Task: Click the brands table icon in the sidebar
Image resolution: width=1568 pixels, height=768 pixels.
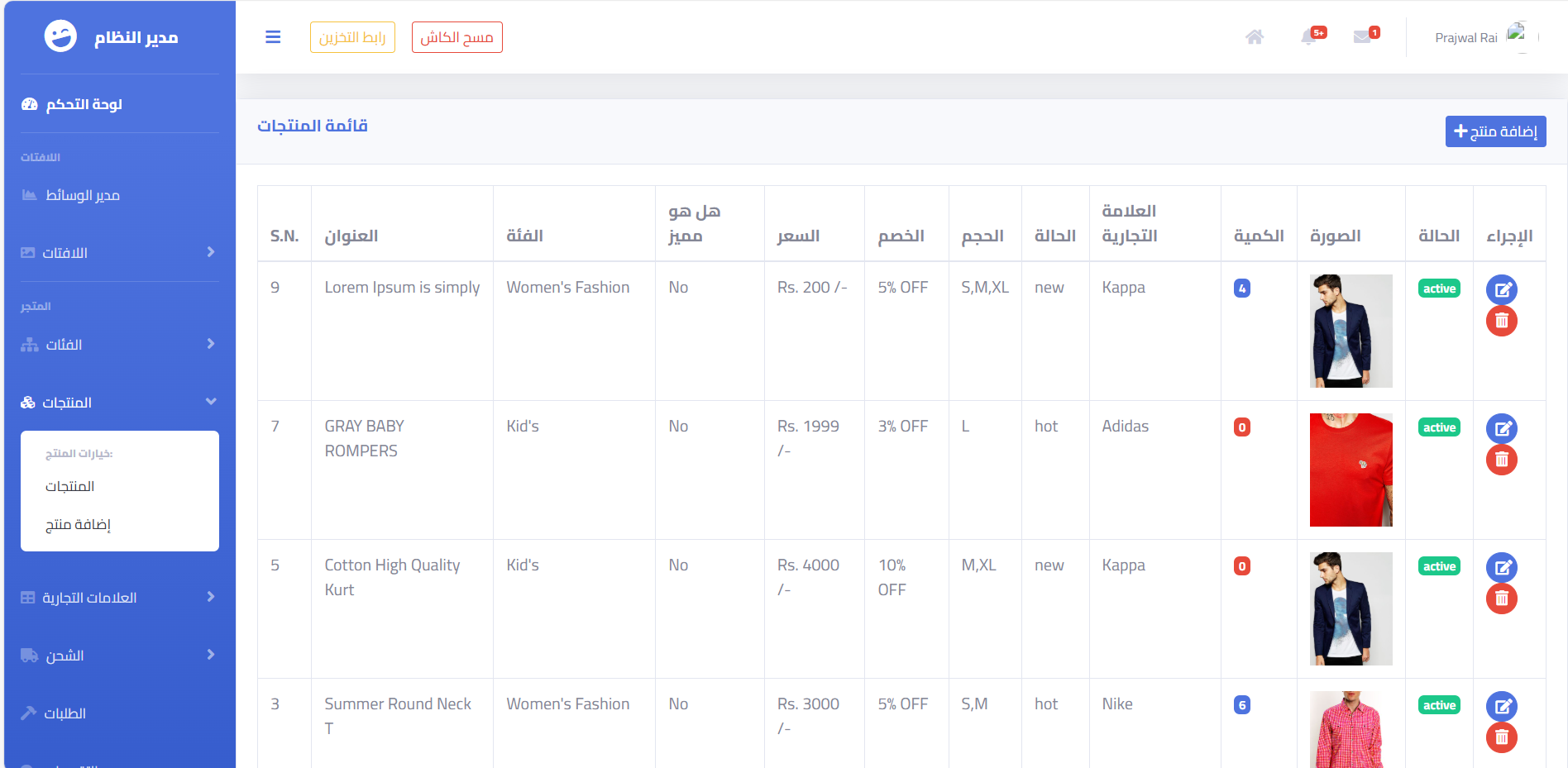Action: coord(28,598)
